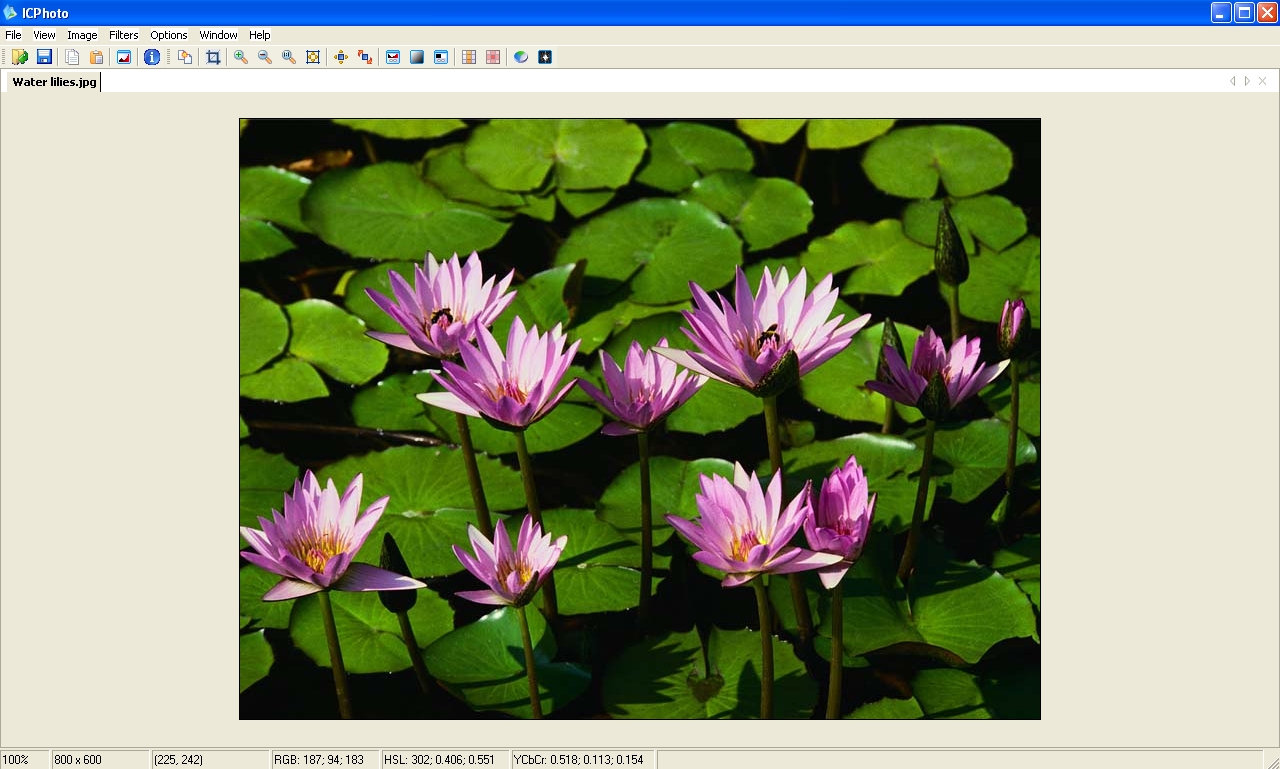The width and height of the screenshot is (1280, 769).
Task: Click the water lilies image canvas
Action: tap(640, 419)
